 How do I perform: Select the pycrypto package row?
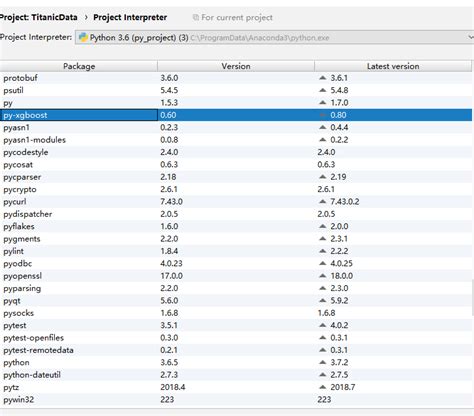click(236, 189)
